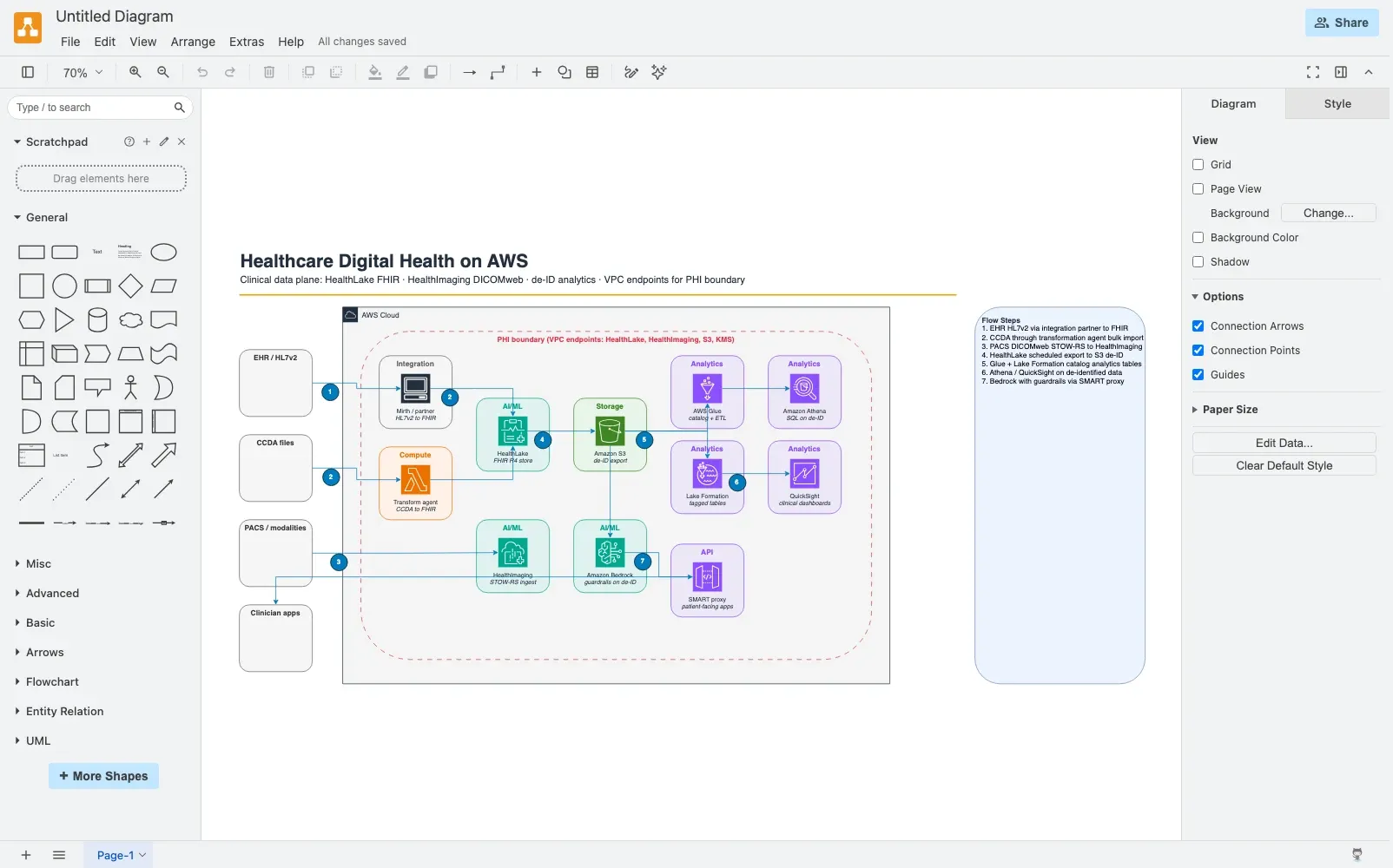Uncheck Connection Points
The image size is (1393, 868).
point(1198,351)
